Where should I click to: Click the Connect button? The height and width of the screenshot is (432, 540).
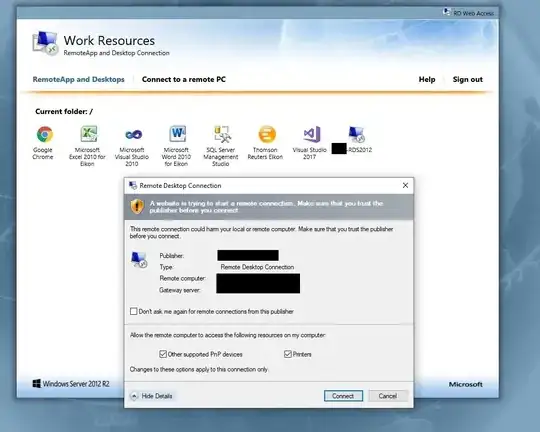[343, 396]
